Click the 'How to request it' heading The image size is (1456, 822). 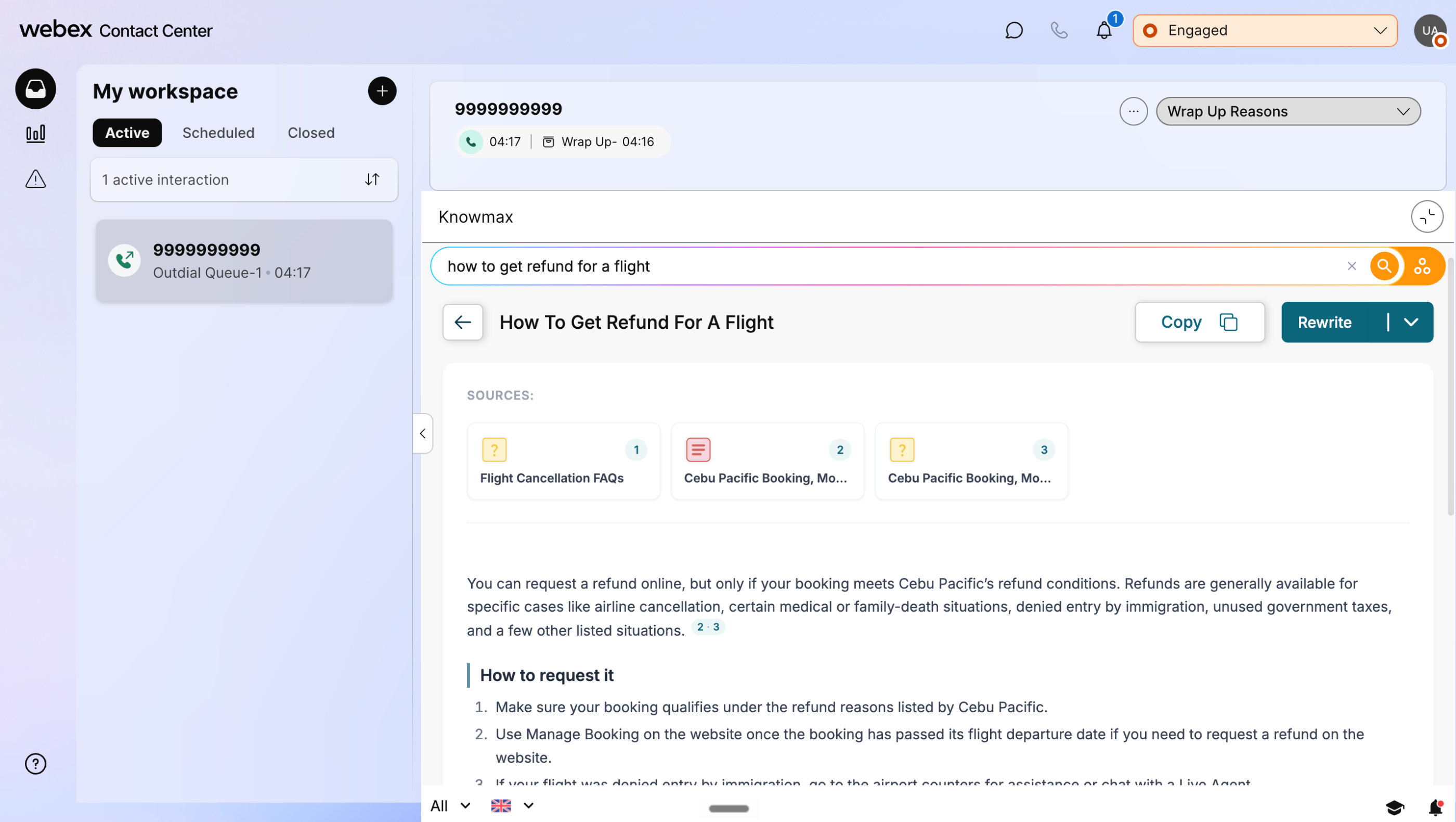point(546,675)
